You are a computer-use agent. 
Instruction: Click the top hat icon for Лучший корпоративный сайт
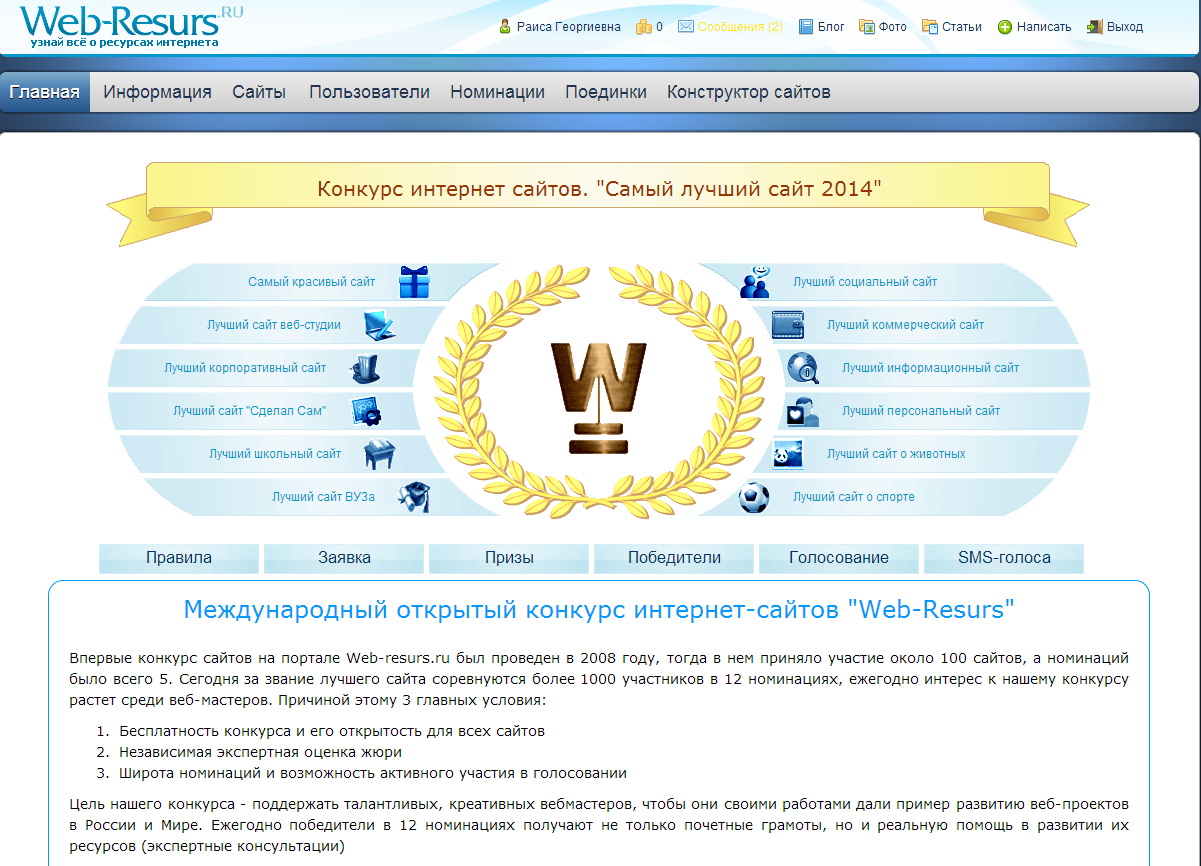365,368
